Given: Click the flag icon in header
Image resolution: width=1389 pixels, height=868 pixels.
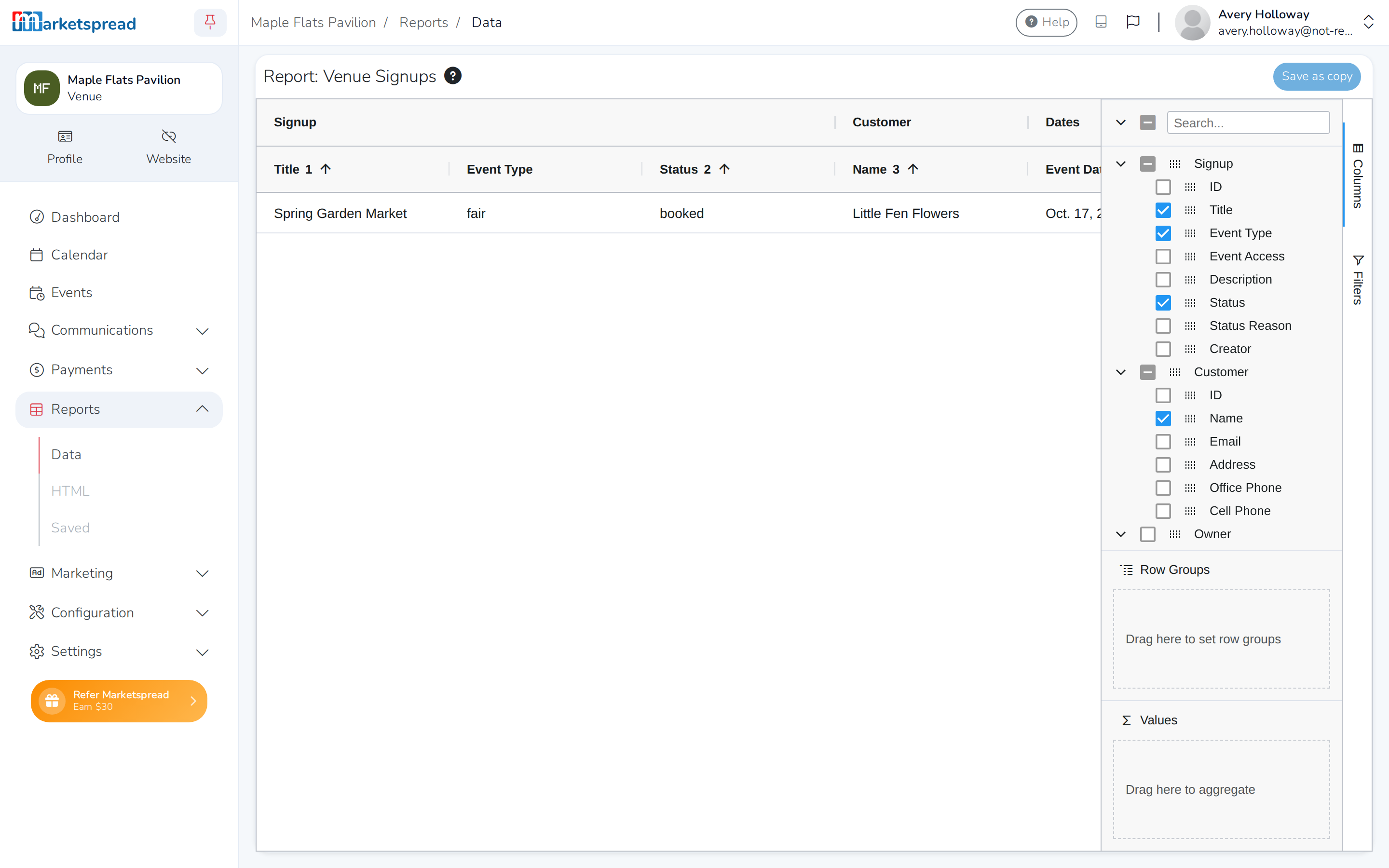Looking at the screenshot, I should click(x=1132, y=22).
